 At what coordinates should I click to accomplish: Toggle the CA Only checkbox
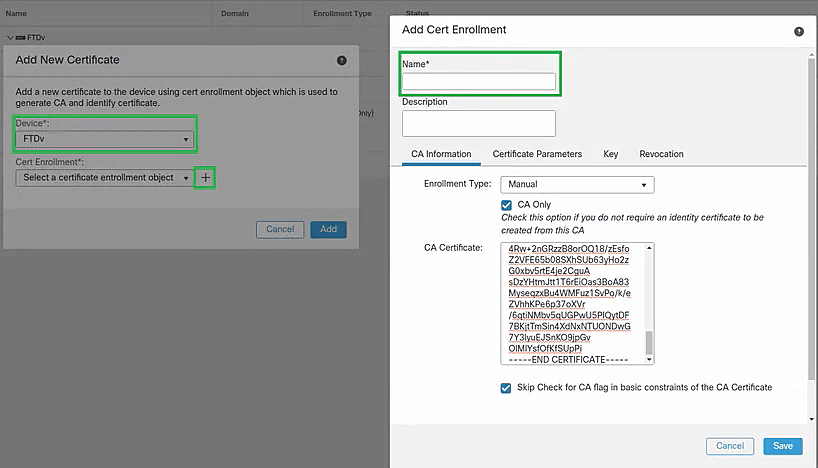tap(506, 204)
